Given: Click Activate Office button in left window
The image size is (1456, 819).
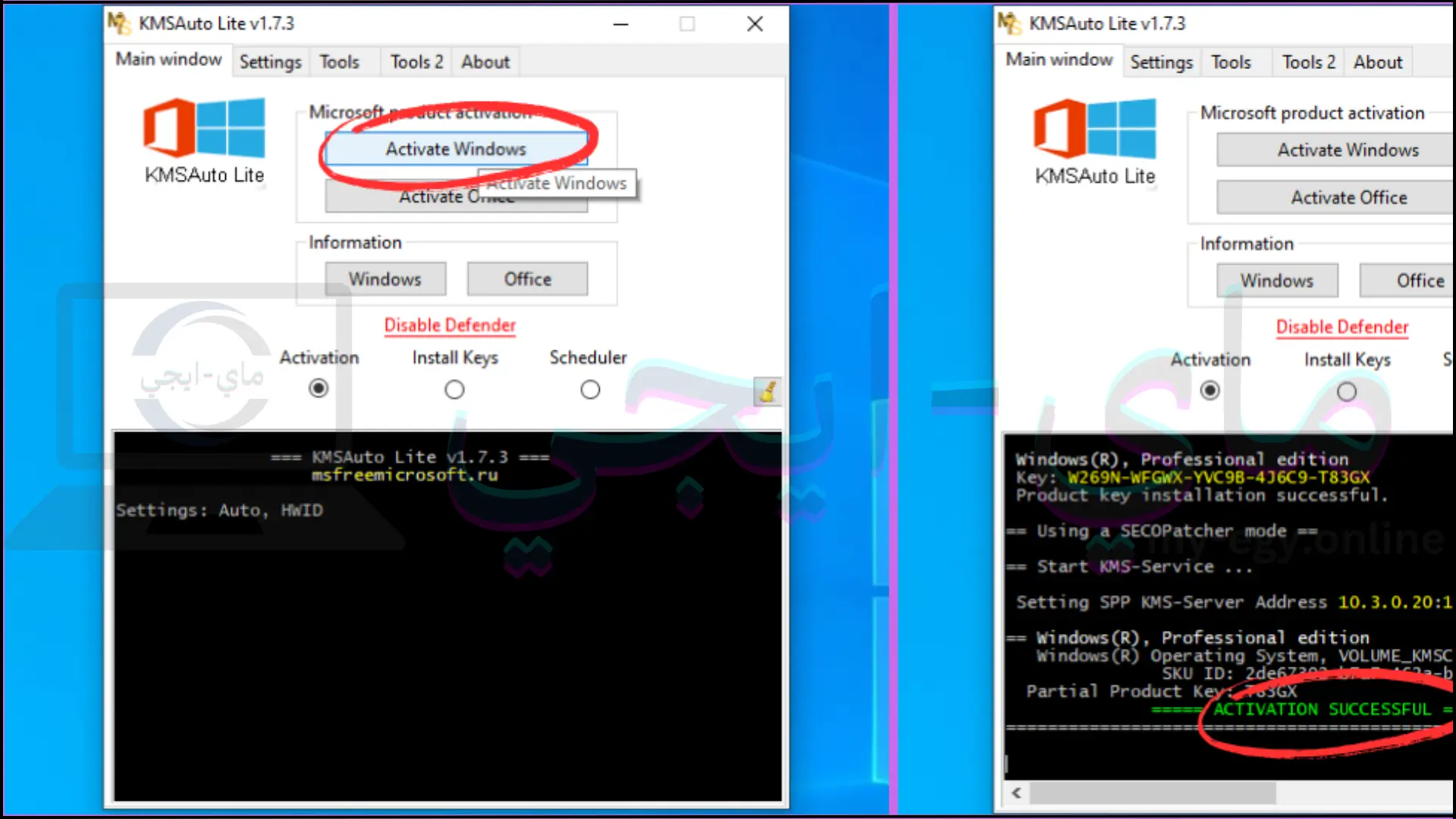Looking at the screenshot, I should 456,196.
